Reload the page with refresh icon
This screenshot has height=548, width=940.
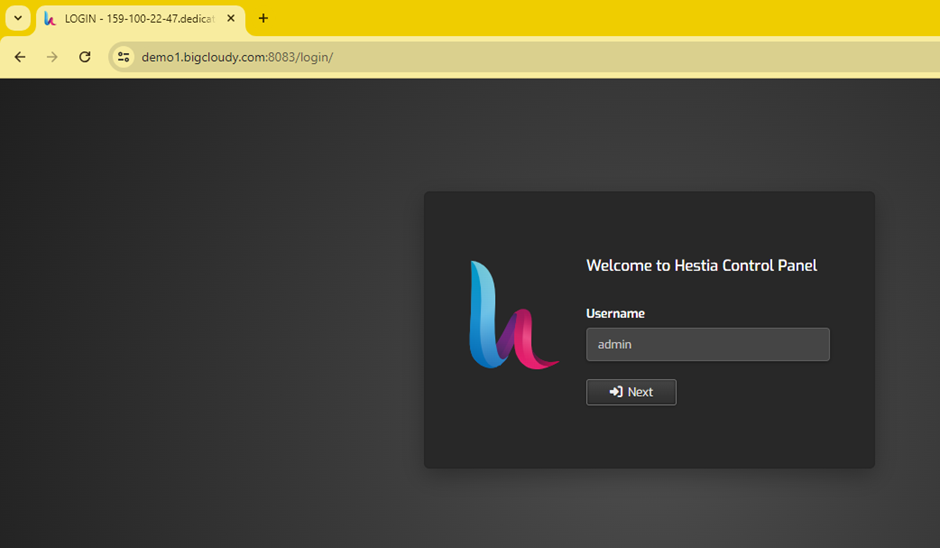[85, 57]
